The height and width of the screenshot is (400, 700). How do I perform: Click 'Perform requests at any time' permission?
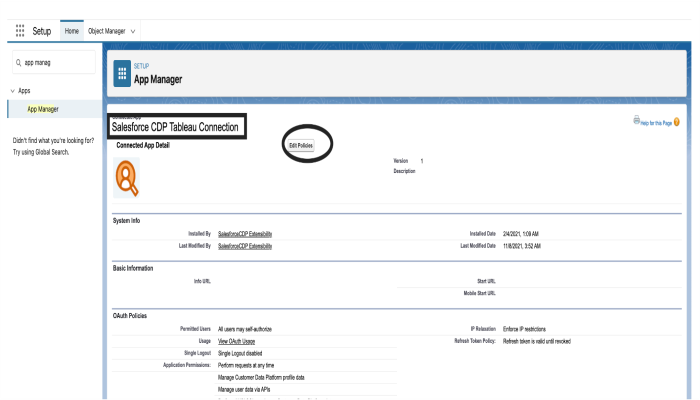[x=246, y=365]
